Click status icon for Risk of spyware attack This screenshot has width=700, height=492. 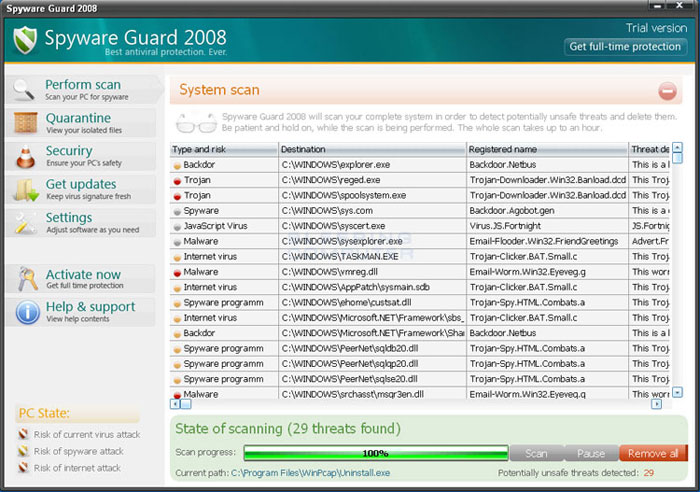(23, 451)
